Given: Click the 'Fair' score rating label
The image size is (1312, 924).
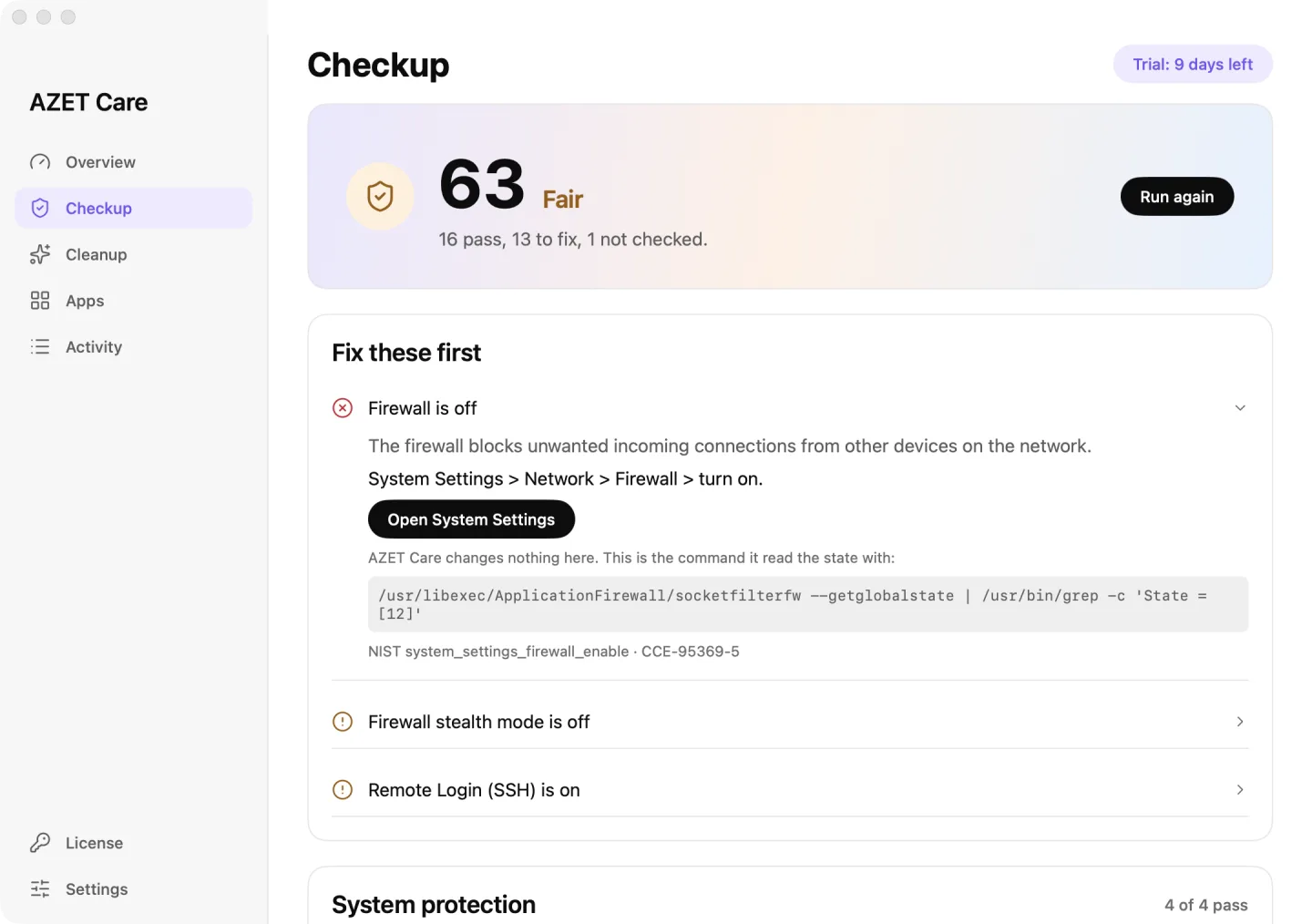Looking at the screenshot, I should coord(563,200).
